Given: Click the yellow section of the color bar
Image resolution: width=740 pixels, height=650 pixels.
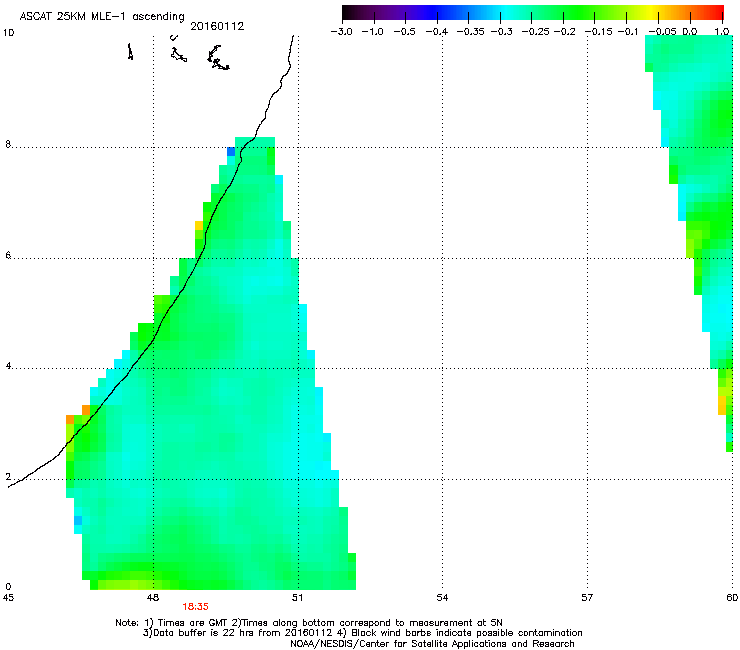Looking at the screenshot, I should tap(653, 13).
